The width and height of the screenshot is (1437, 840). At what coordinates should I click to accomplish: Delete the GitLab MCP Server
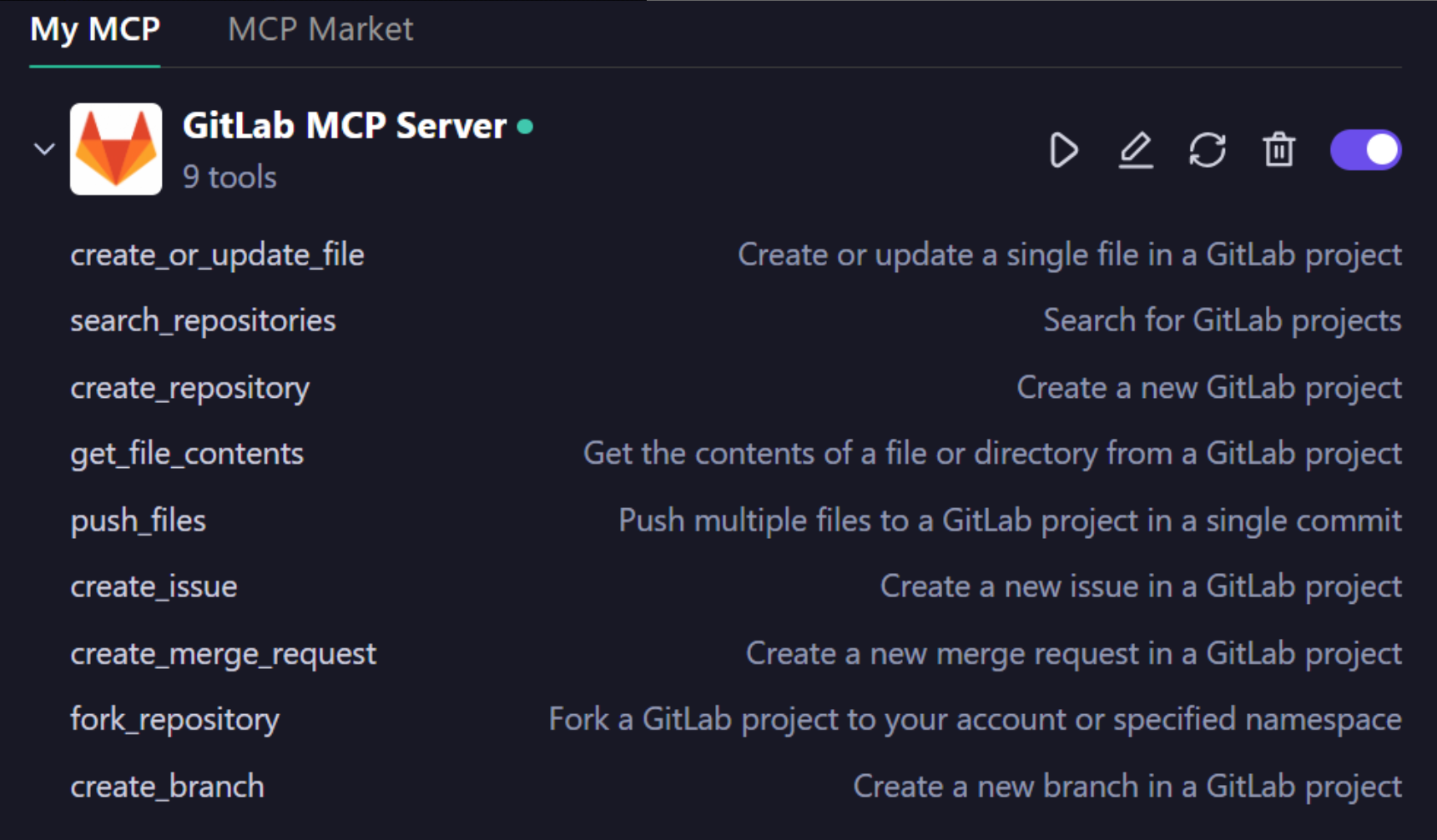pos(1278,150)
